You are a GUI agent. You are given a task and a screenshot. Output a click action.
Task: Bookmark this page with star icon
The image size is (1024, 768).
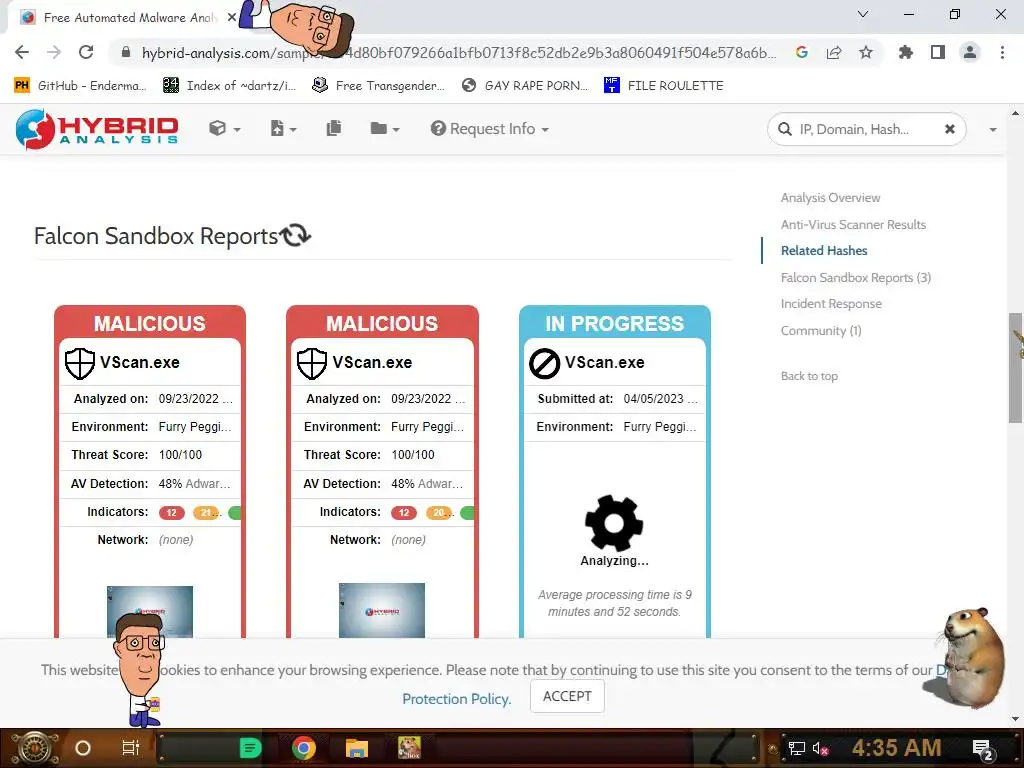[866, 52]
